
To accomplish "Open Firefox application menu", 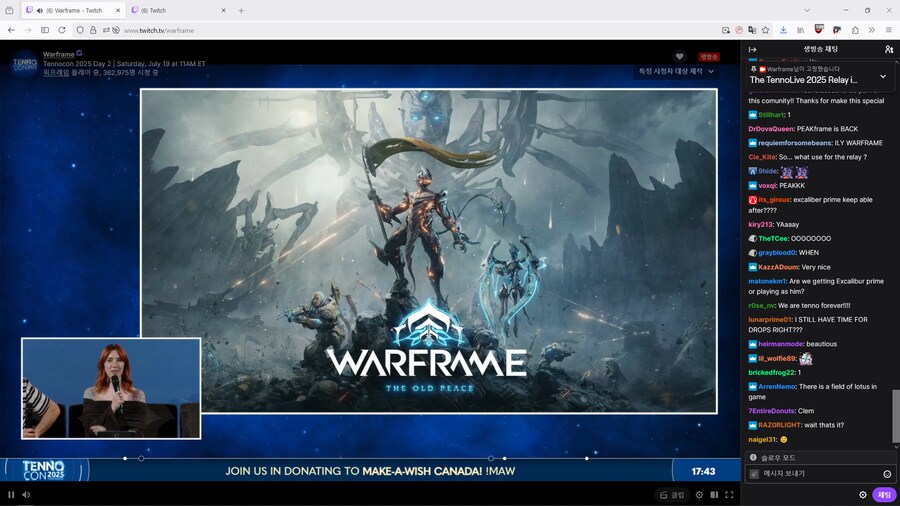I will pos(889,30).
